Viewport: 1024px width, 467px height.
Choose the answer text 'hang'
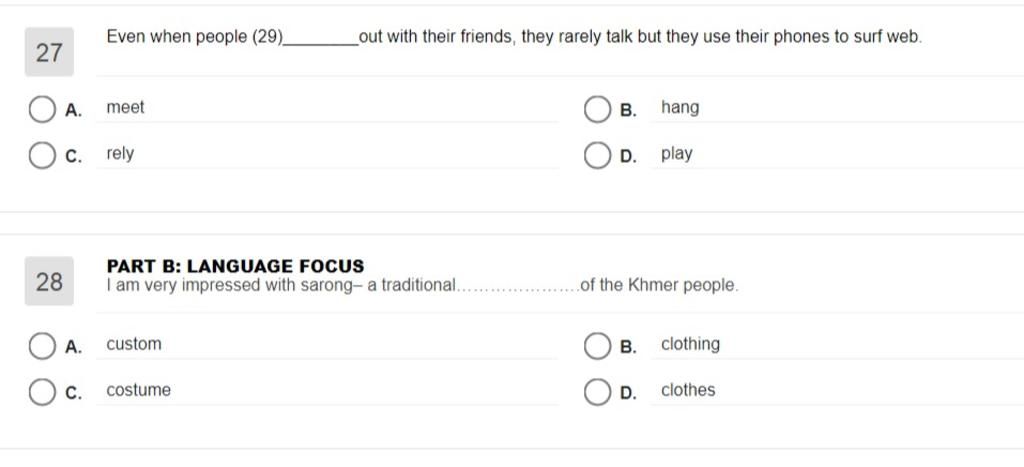pyautogui.click(x=680, y=108)
